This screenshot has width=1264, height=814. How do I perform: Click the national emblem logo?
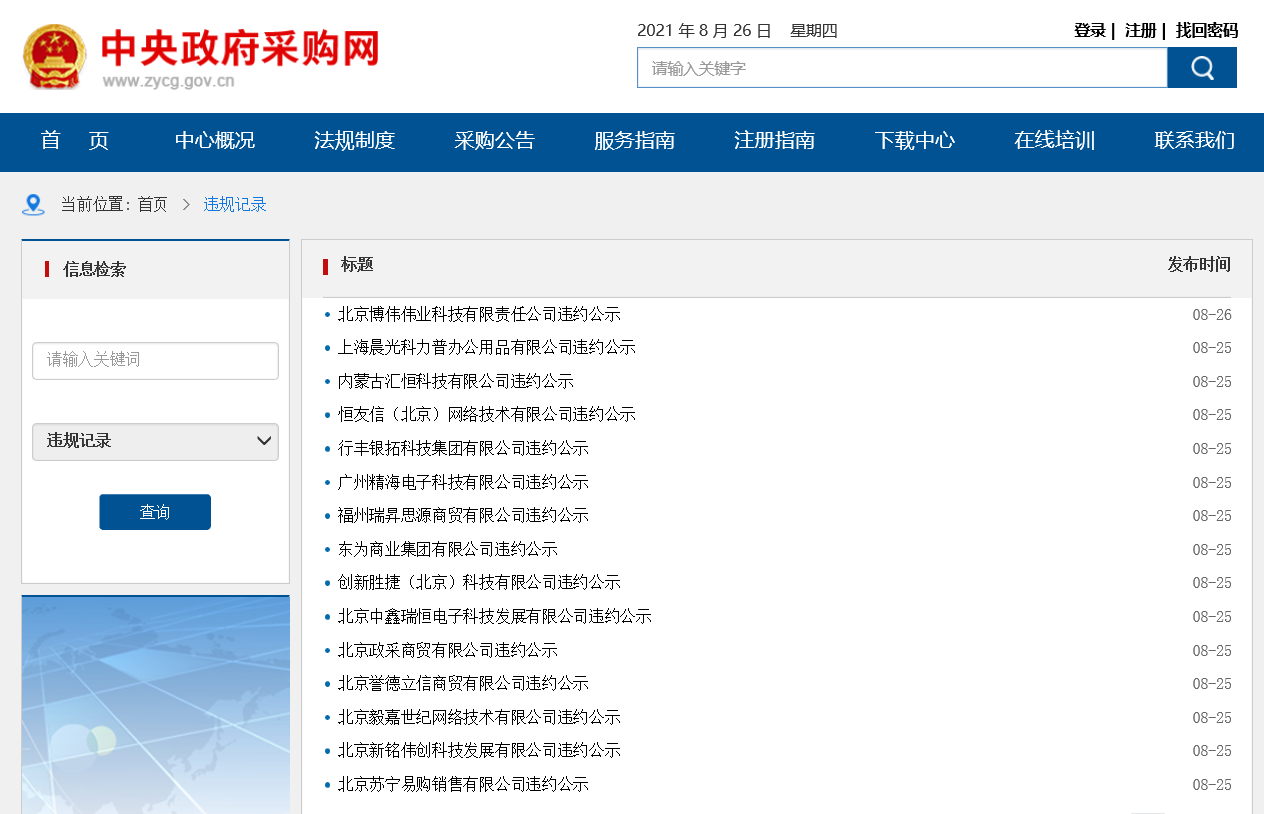(55, 57)
